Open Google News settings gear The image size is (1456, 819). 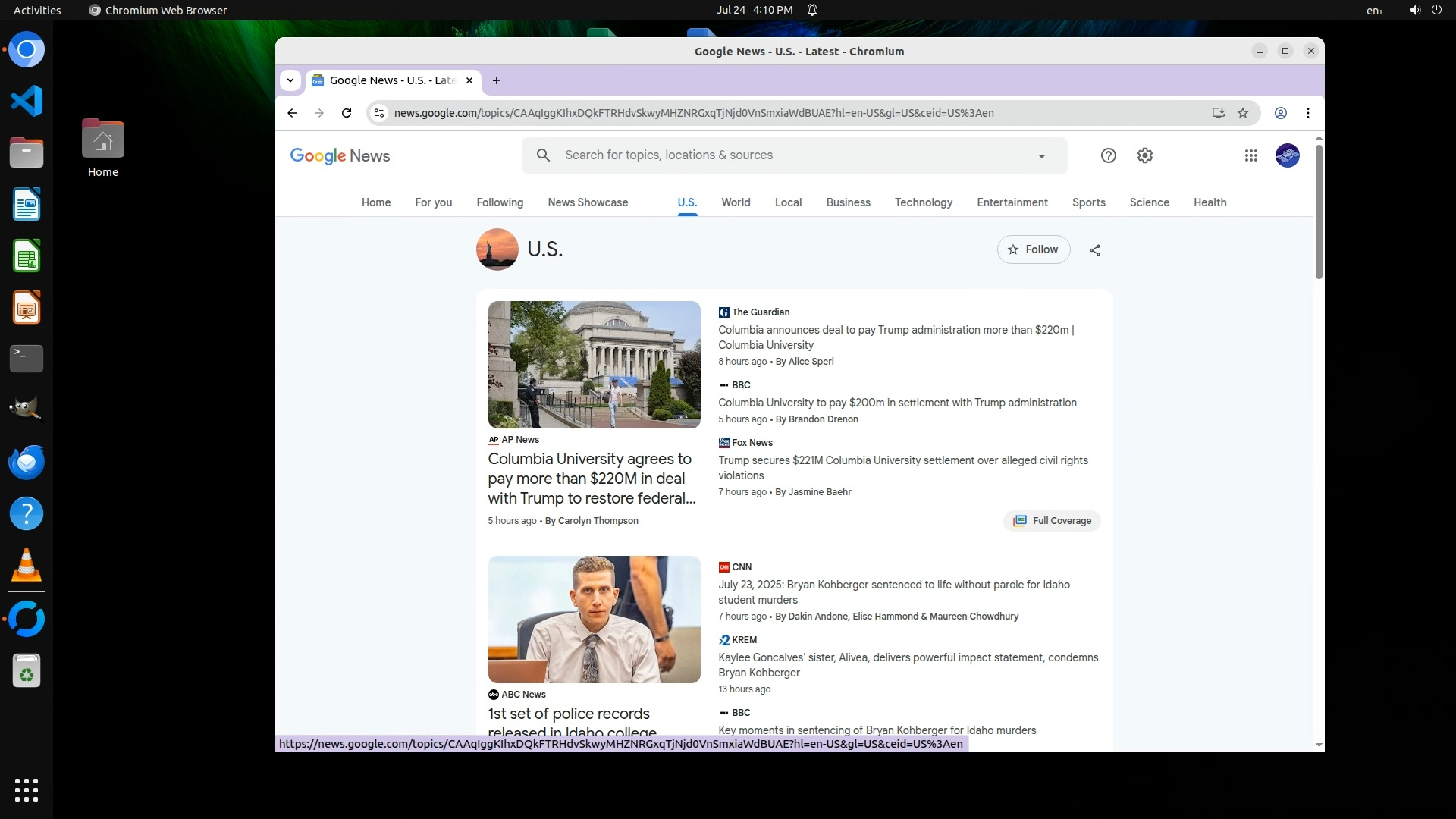(1144, 155)
